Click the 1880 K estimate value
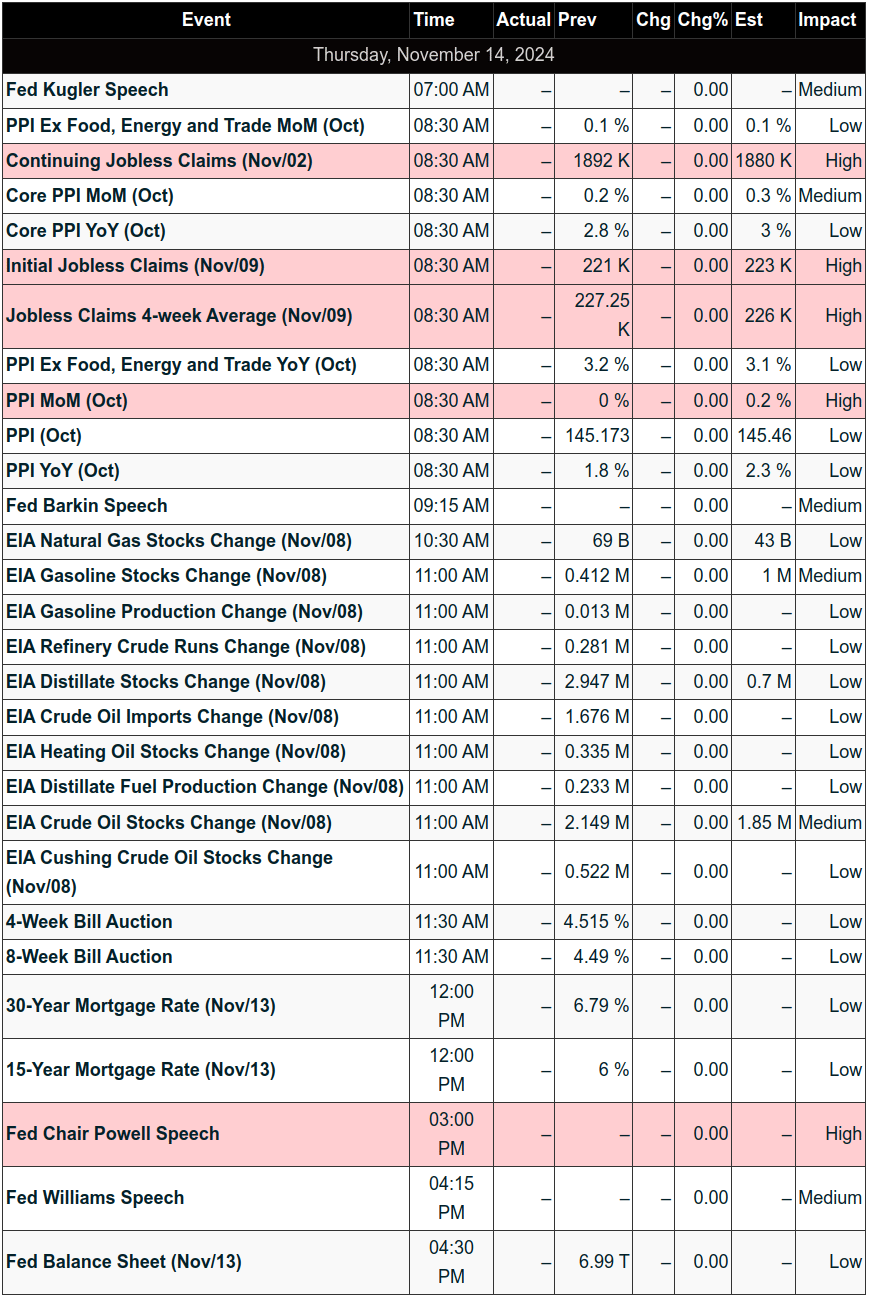This screenshot has height=1303, width=879. 763,161
